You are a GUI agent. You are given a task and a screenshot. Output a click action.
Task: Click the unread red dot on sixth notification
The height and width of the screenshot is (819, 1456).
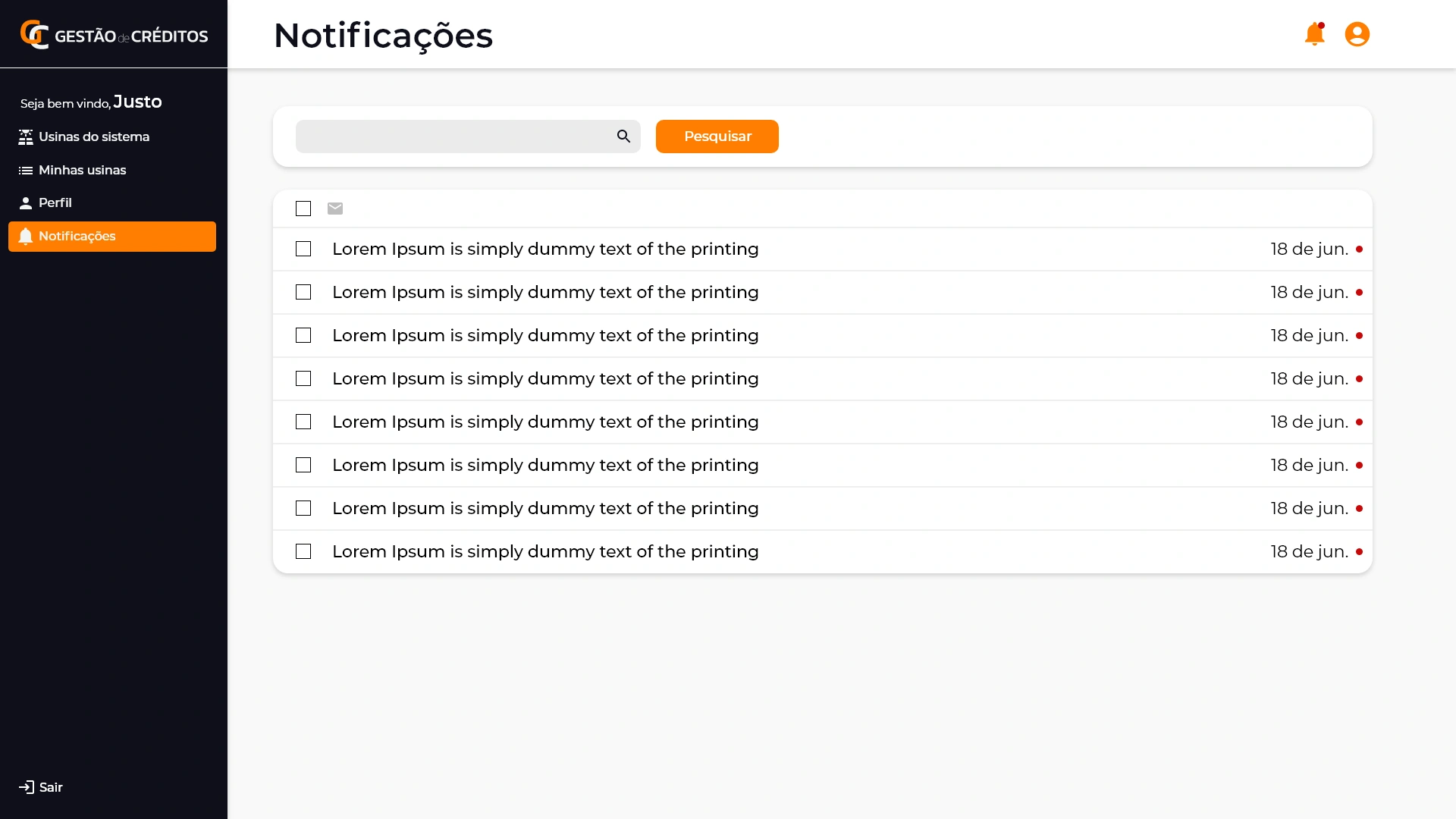click(1359, 465)
